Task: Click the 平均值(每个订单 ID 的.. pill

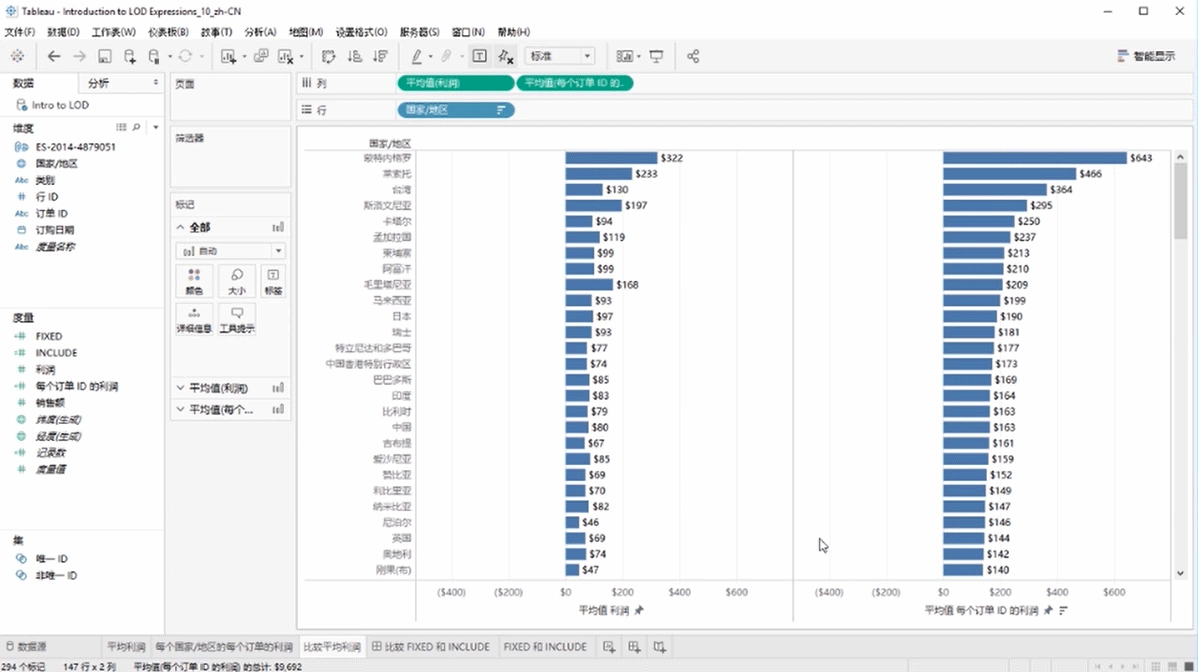Action: pyautogui.click(x=575, y=83)
